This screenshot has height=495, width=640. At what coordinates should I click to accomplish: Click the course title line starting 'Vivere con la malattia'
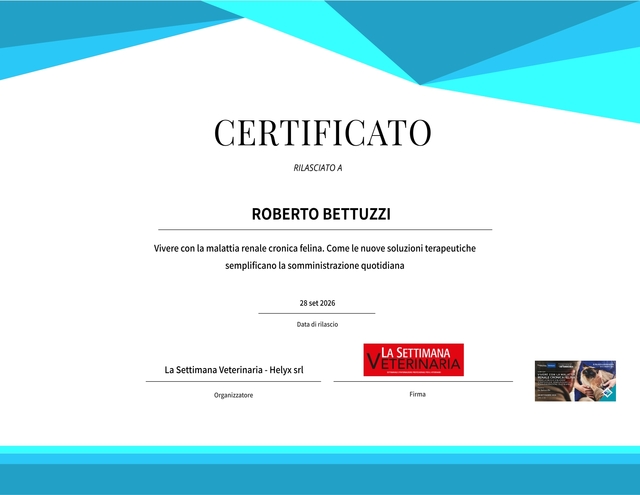tap(315, 248)
